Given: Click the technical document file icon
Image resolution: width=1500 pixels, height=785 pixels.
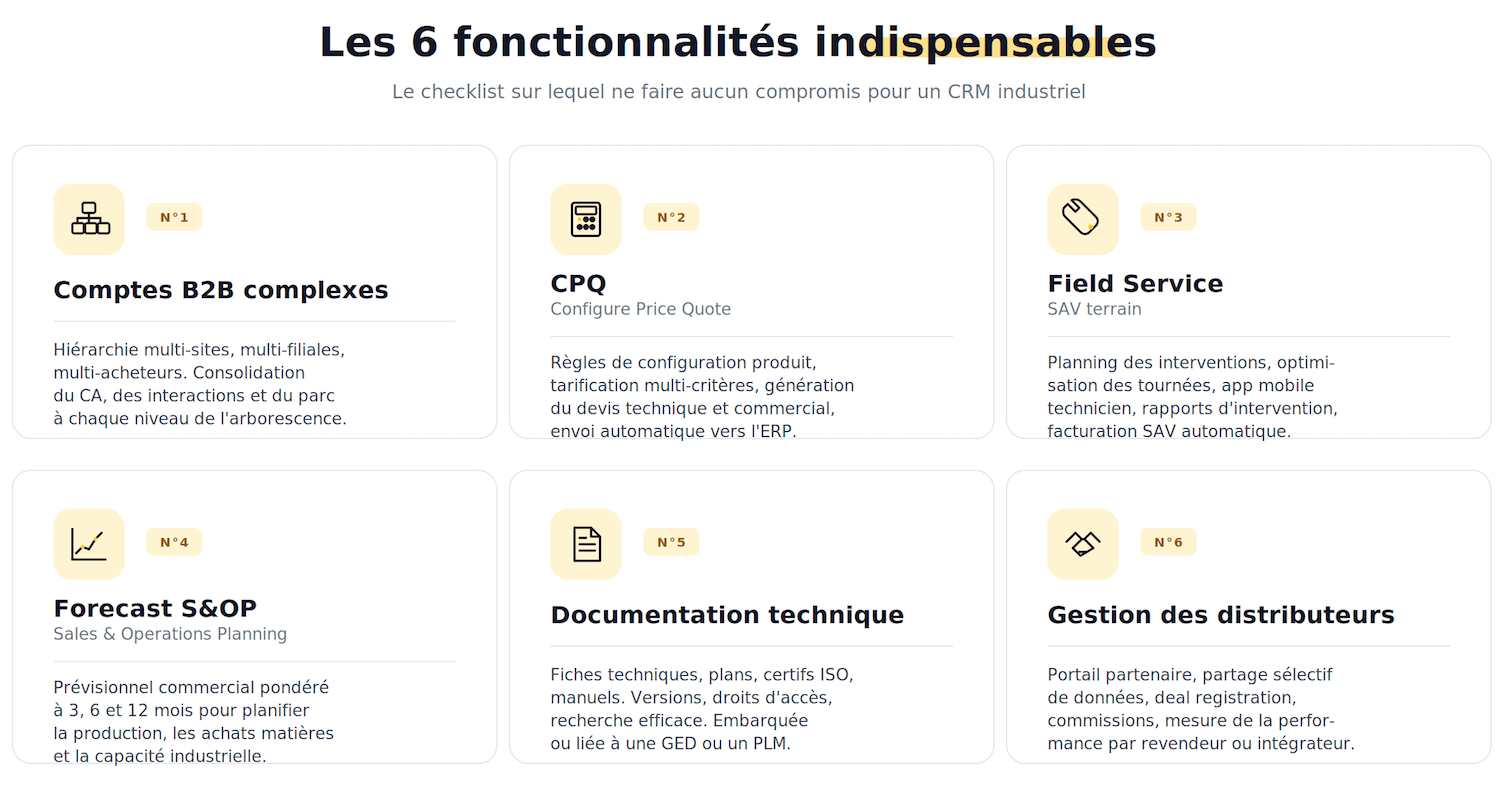Looking at the screenshot, I should [x=586, y=543].
